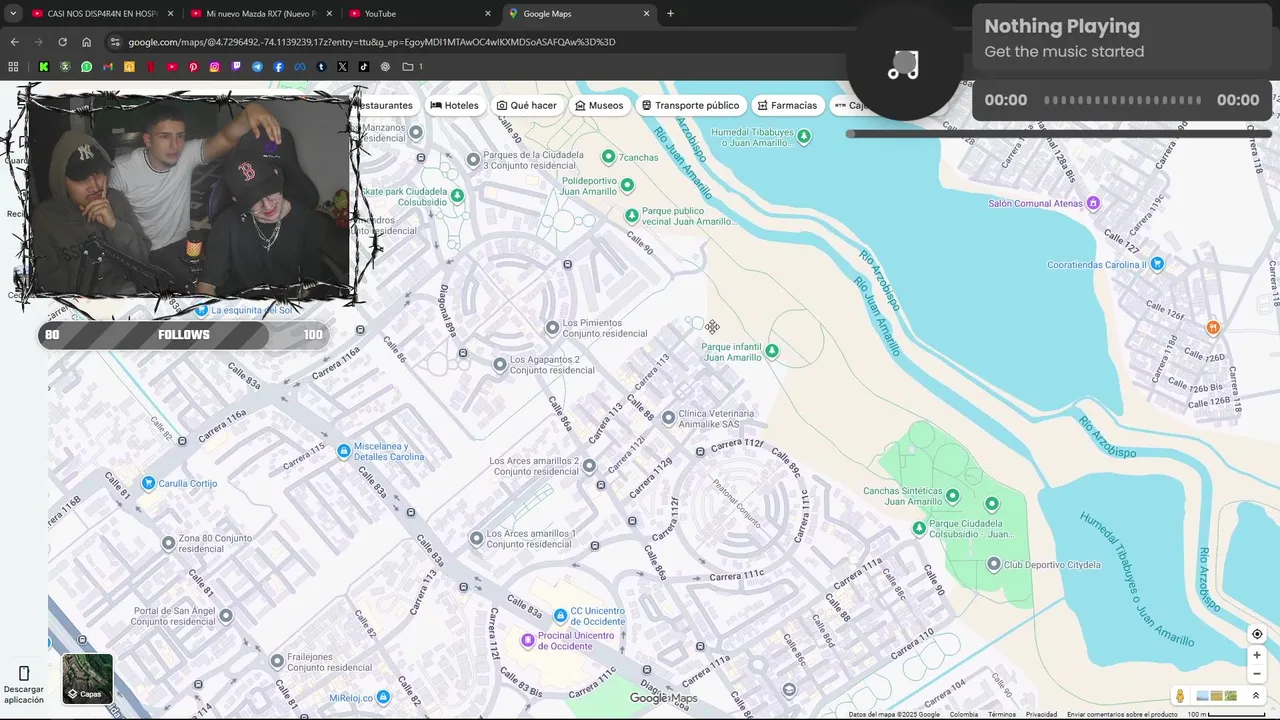Open the Telegram bookmark icon
Image resolution: width=1280 pixels, height=720 pixels.
pyautogui.click(x=257, y=67)
